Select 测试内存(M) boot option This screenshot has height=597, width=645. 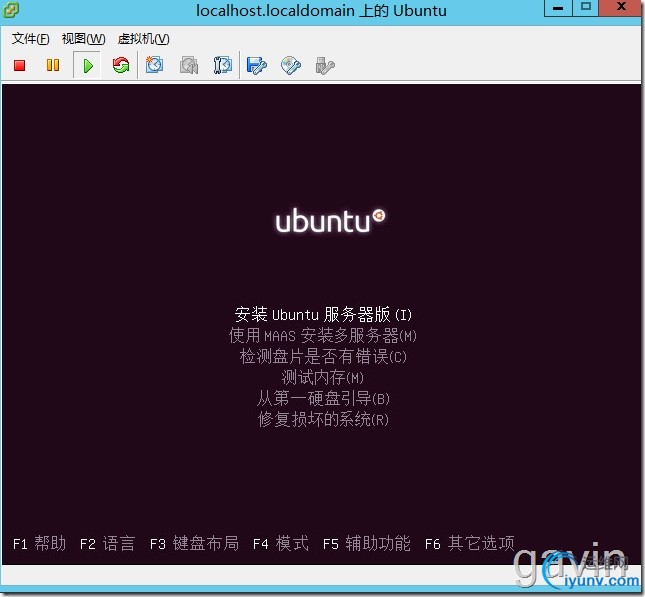[323, 377]
